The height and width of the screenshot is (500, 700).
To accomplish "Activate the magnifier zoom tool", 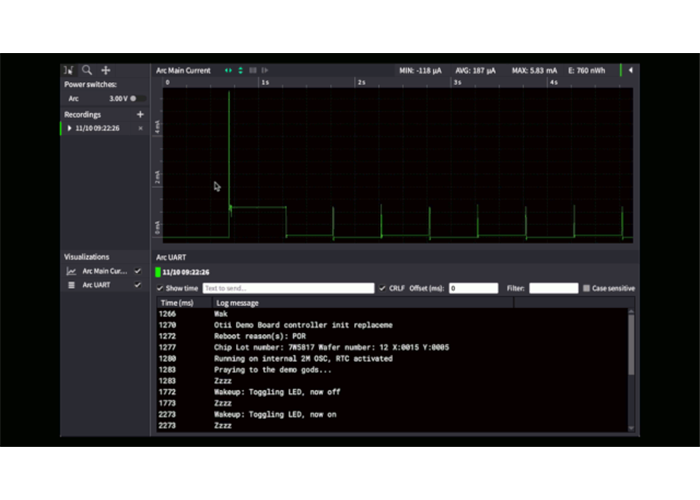I will [87, 70].
